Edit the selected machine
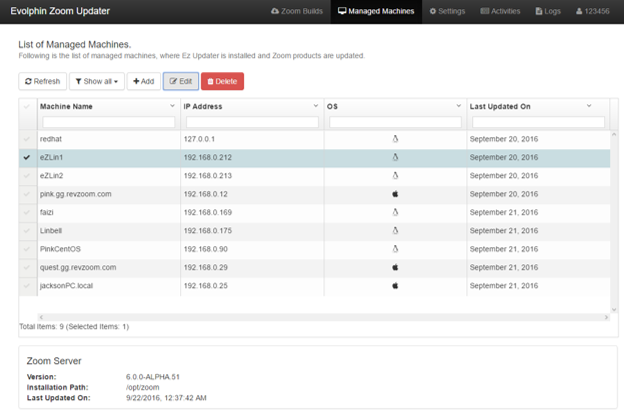 coord(181,81)
